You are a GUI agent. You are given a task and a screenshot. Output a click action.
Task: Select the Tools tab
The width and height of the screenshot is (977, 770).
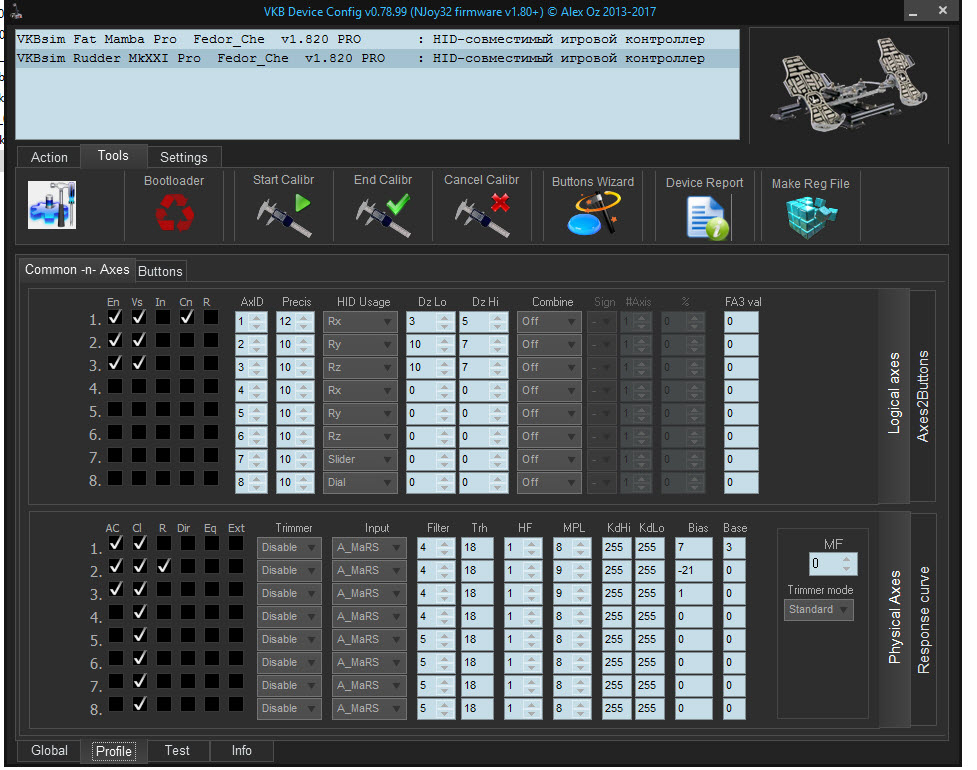pyautogui.click(x=113, y=156)
